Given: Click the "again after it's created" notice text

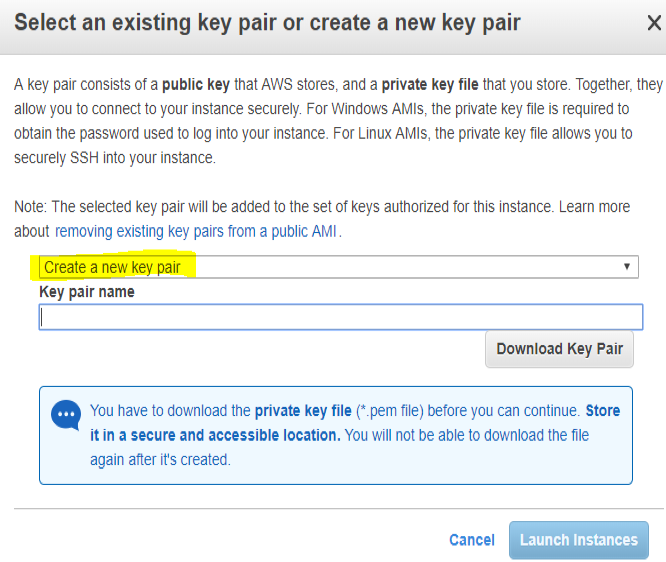Looking at the screenshot, I should pos(160,460).
